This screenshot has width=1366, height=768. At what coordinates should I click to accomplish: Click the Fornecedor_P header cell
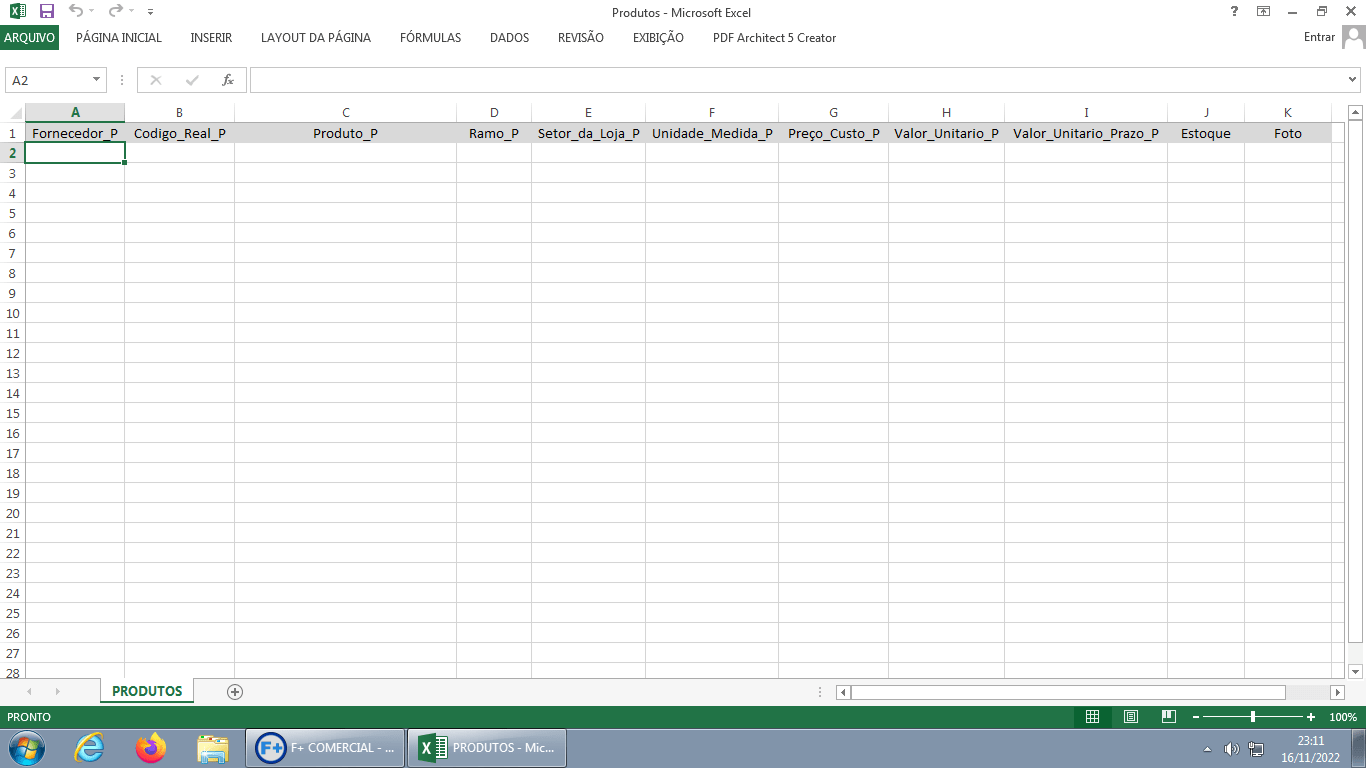(75, 133)
